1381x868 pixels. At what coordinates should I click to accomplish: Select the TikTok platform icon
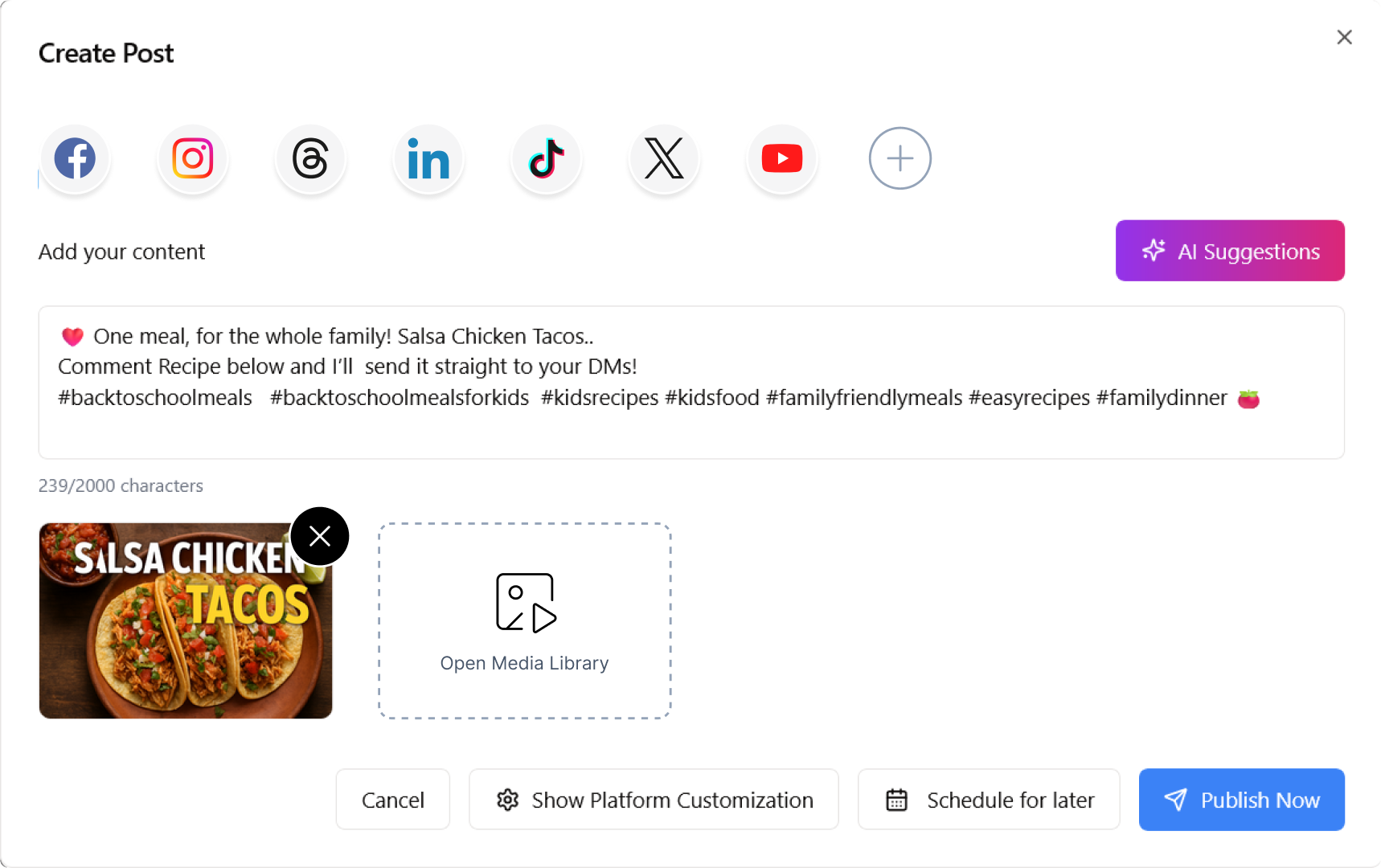tap(546, 158)
